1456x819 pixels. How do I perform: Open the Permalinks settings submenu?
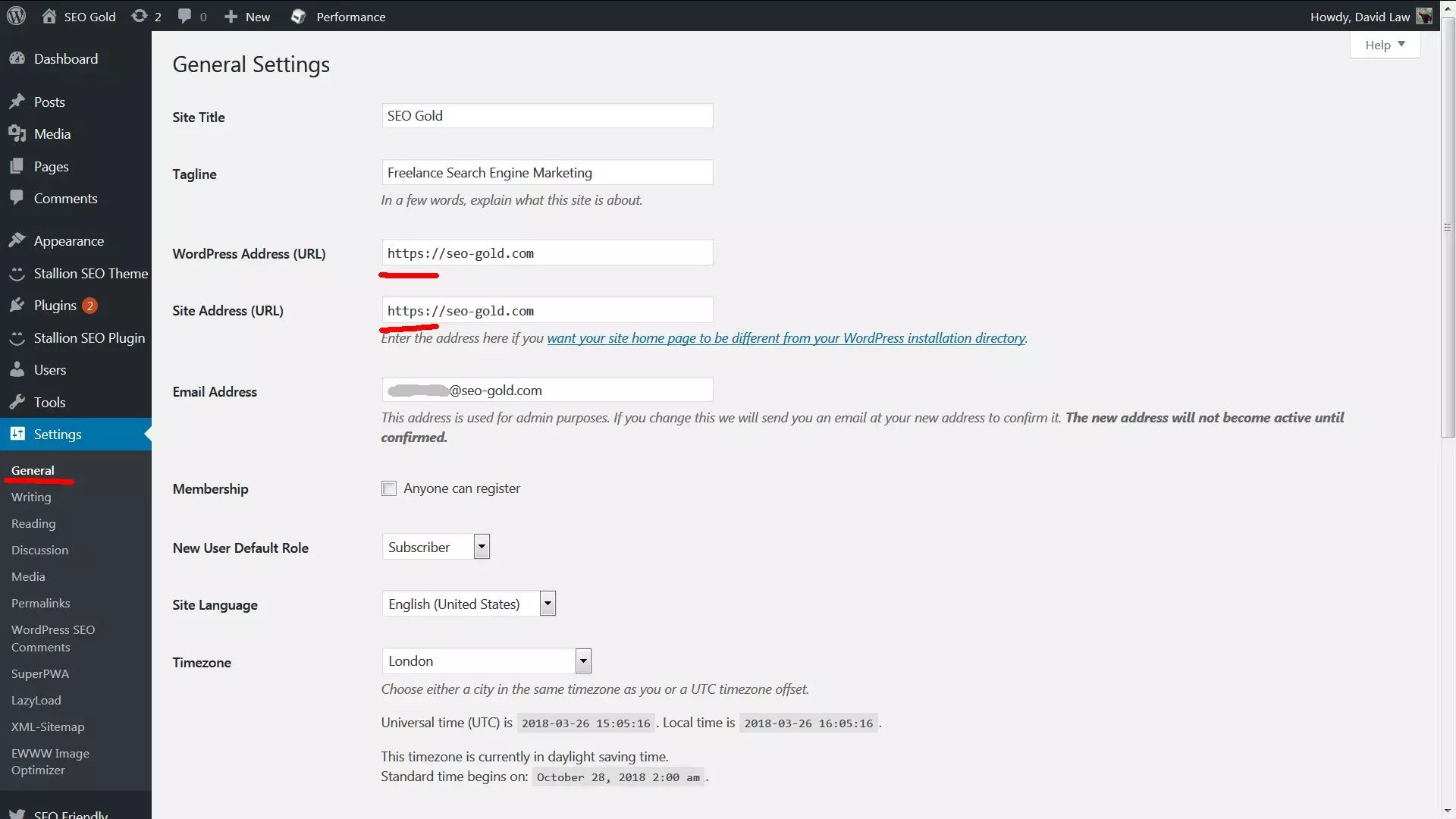[x=40, y=603]
